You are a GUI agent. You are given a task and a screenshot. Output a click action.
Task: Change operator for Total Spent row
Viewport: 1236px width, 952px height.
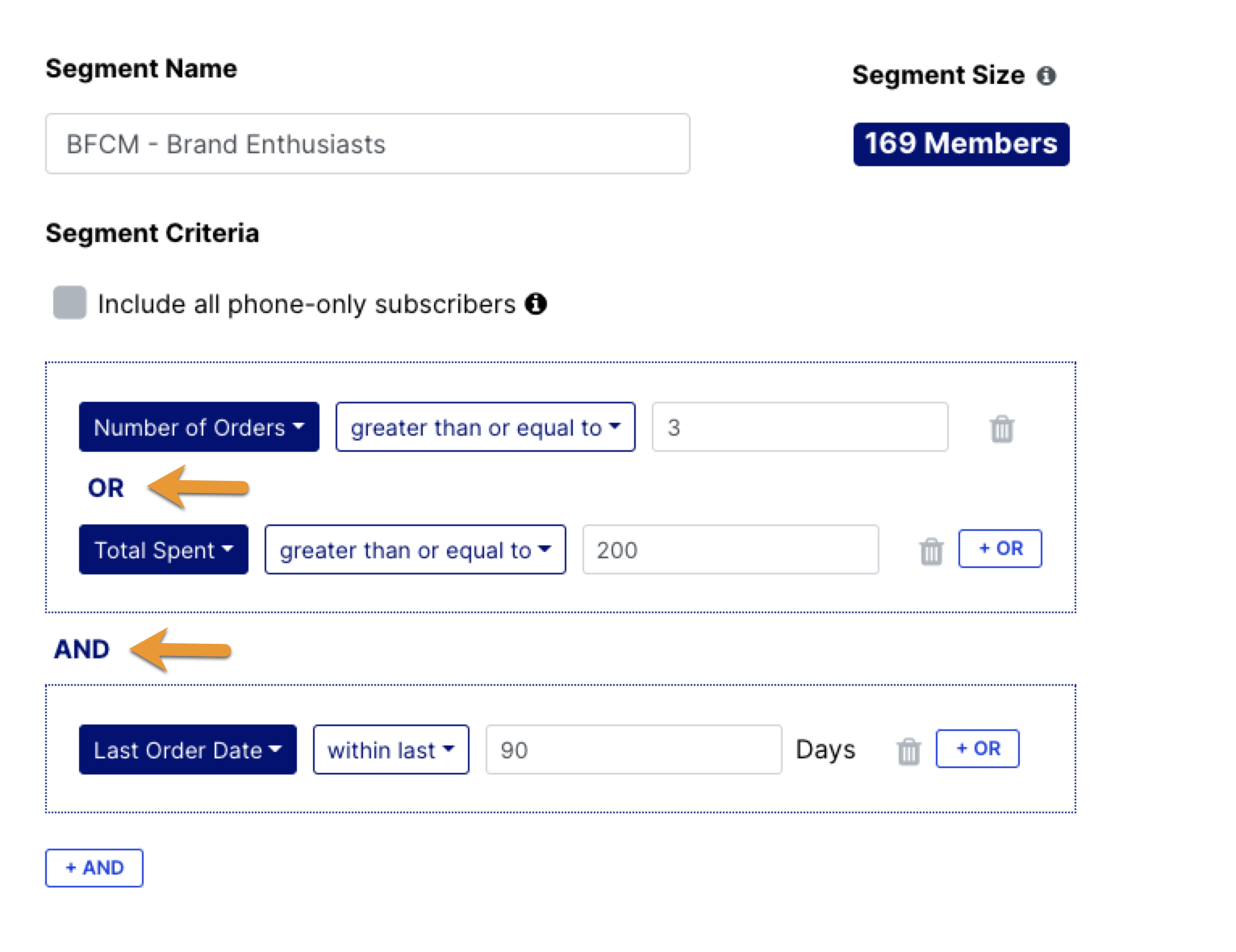(415, 550)
